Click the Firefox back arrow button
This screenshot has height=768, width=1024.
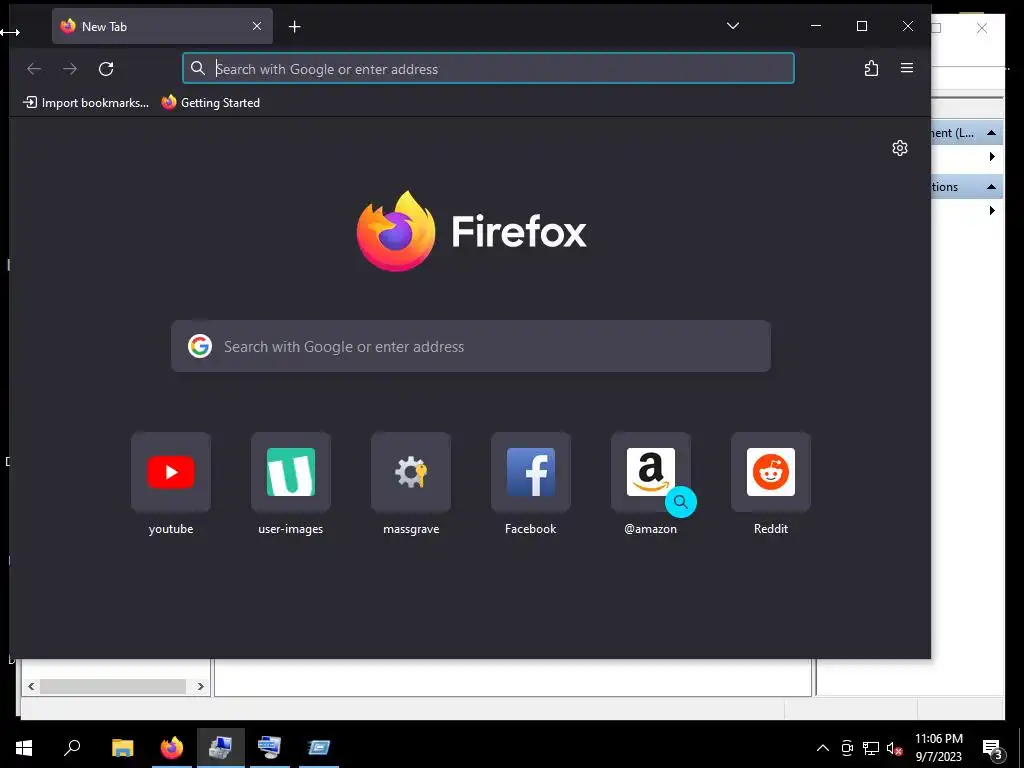pyautogui.click(x=34, y=69)
